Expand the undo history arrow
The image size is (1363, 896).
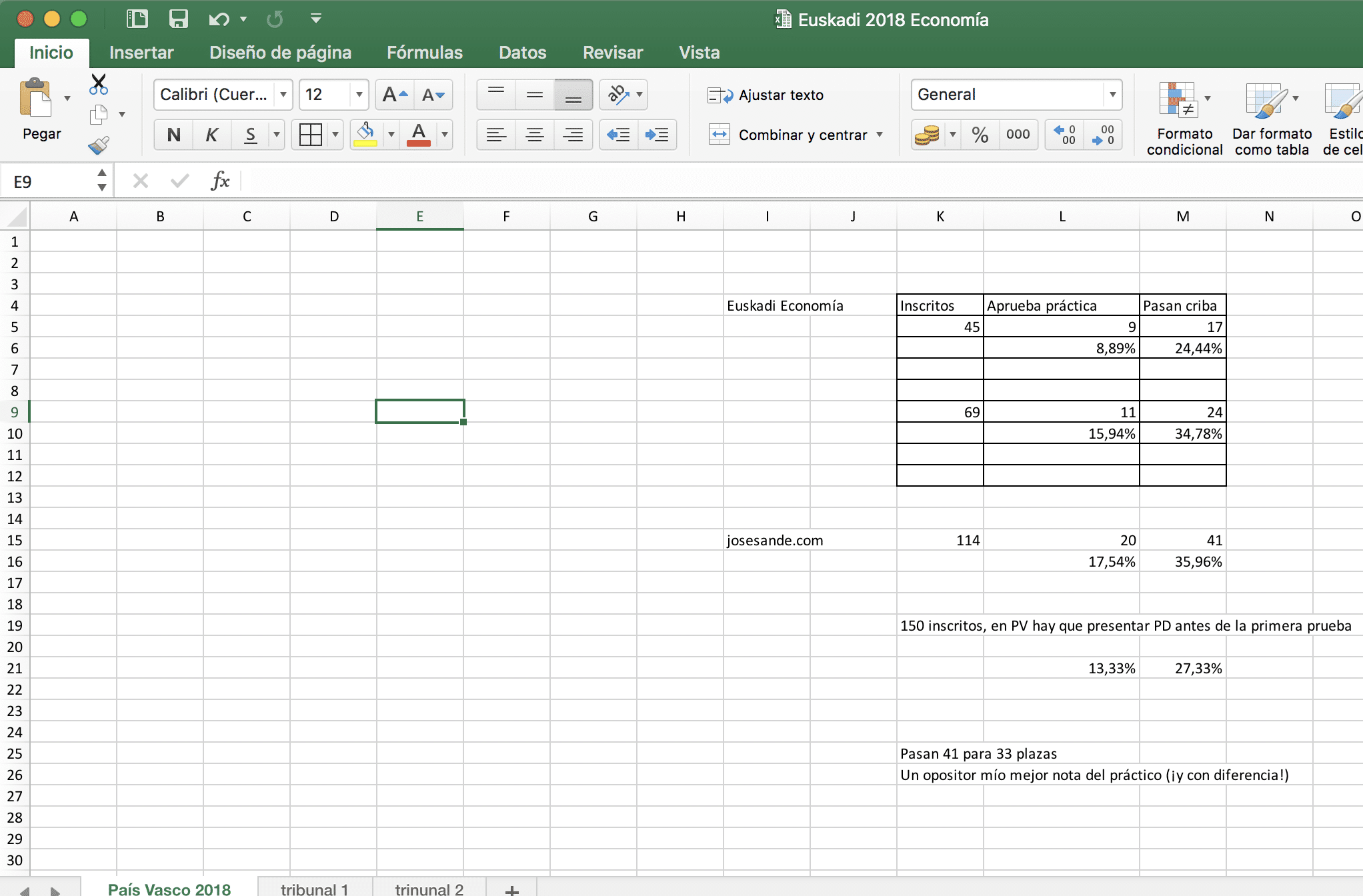coord(243,19)
